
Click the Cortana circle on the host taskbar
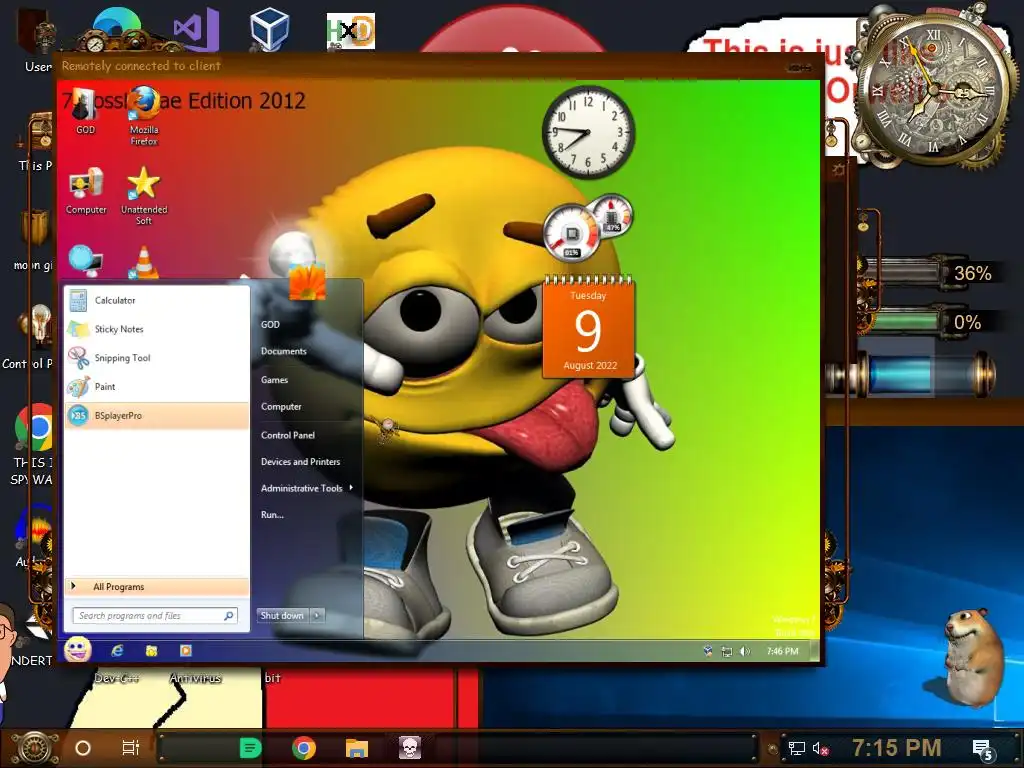[x=83, y=748]
